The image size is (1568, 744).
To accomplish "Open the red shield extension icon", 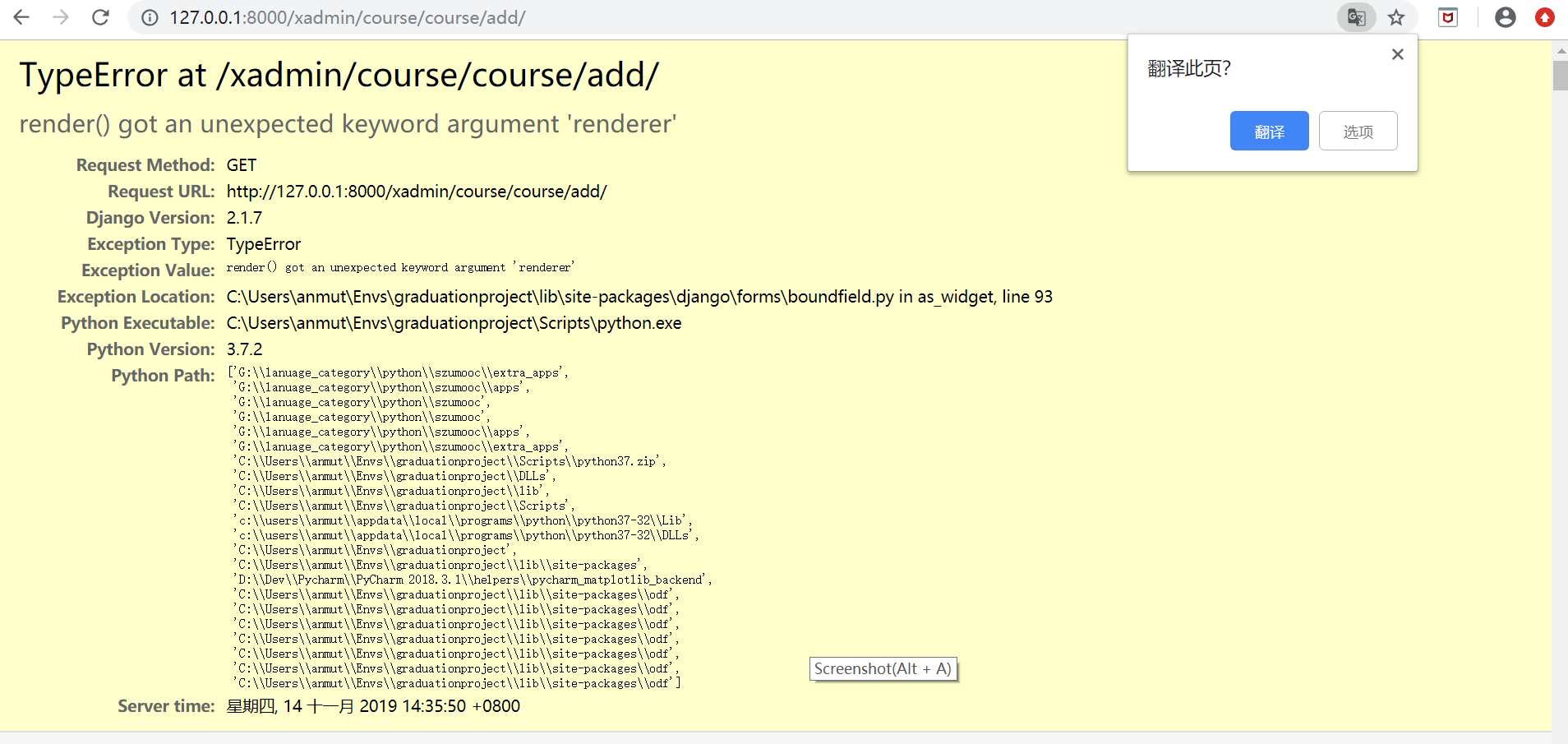I will click(x=1448, y=17).
